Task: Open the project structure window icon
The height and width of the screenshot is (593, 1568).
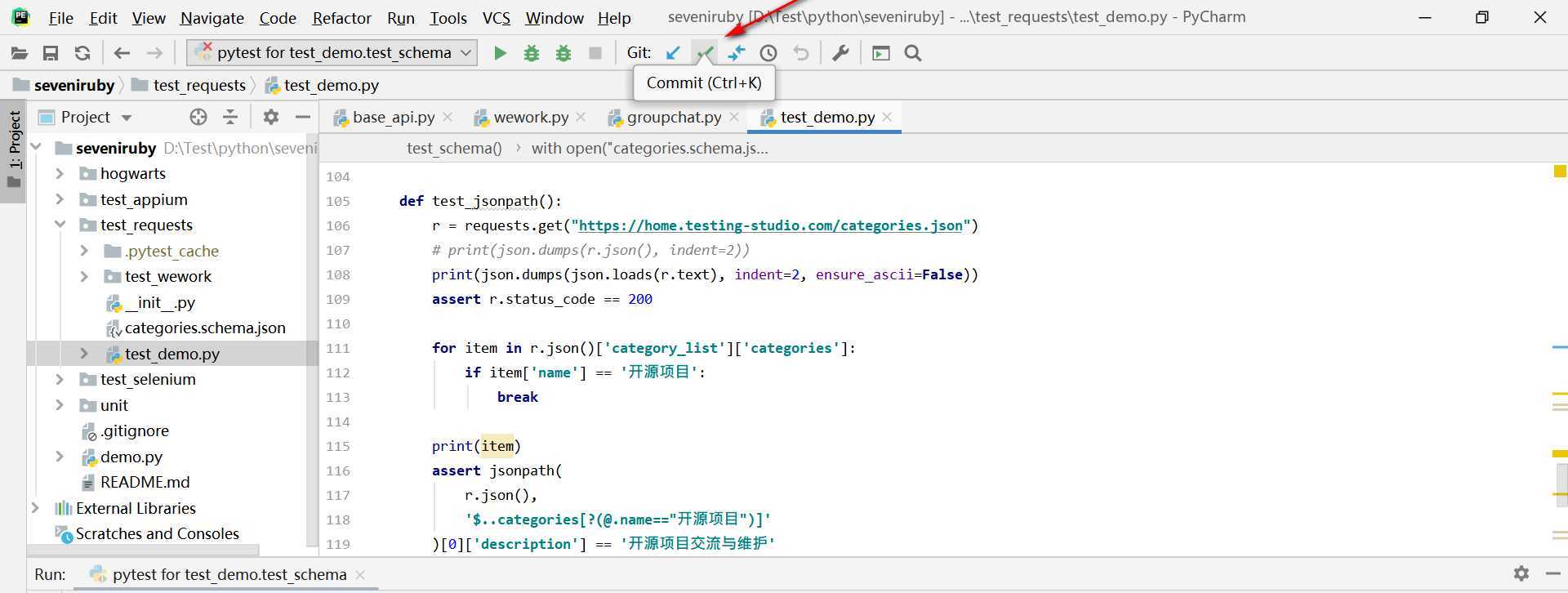Action: point(880,53)
